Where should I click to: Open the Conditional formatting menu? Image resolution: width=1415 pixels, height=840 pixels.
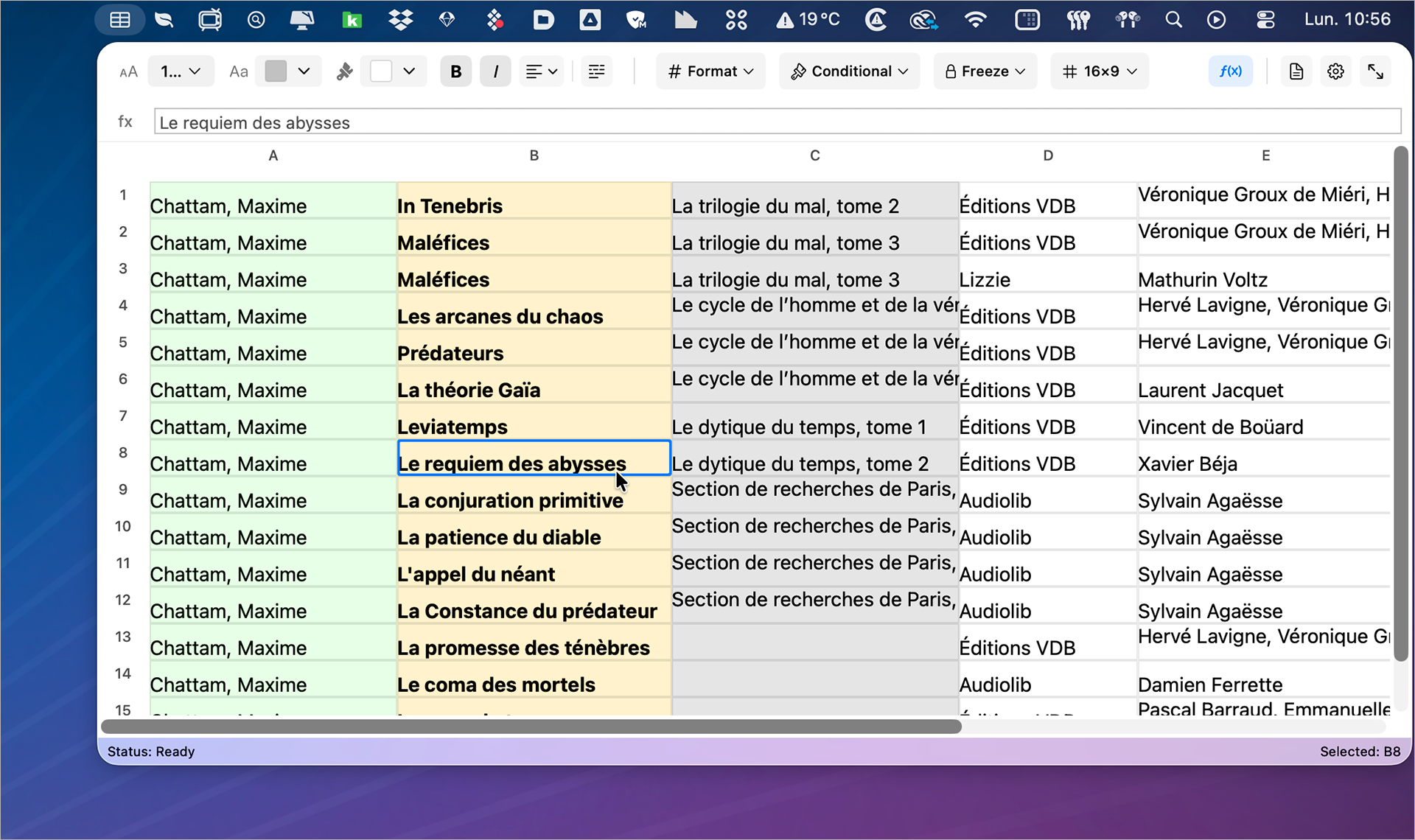pos(849,71)
